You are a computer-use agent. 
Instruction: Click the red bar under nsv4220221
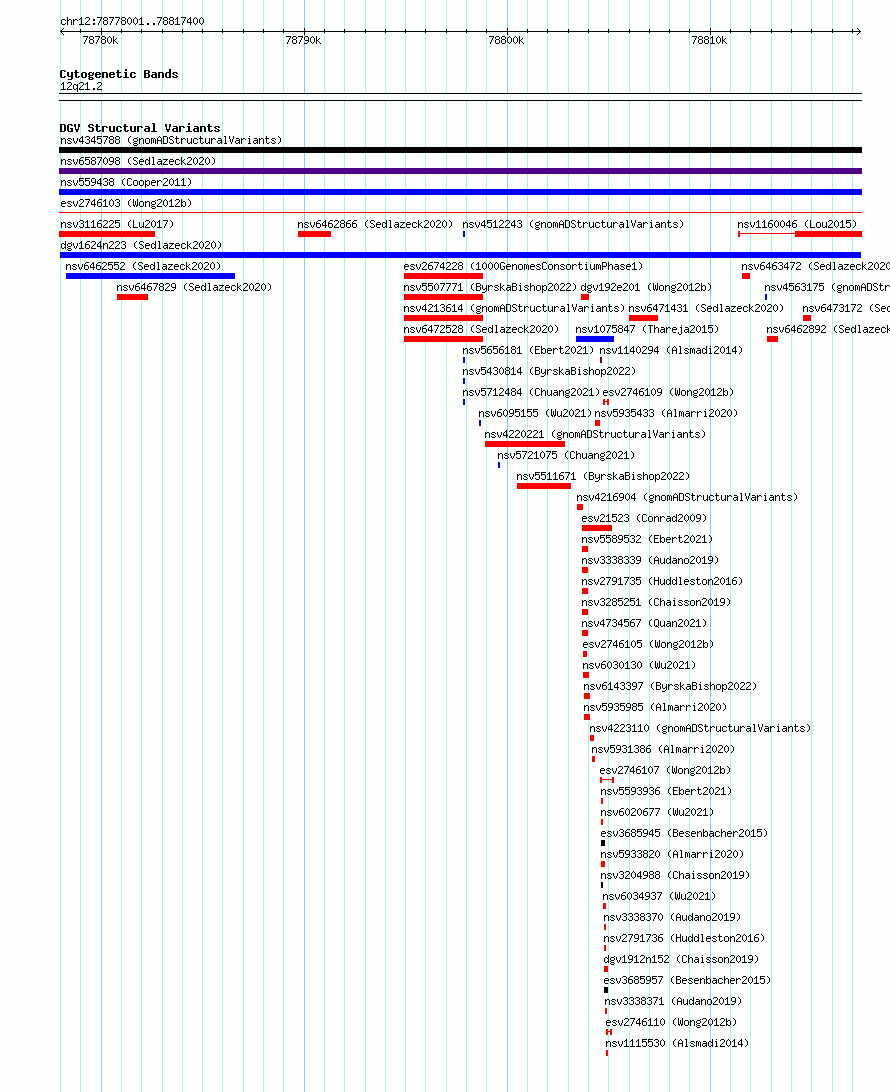point(525,444)
